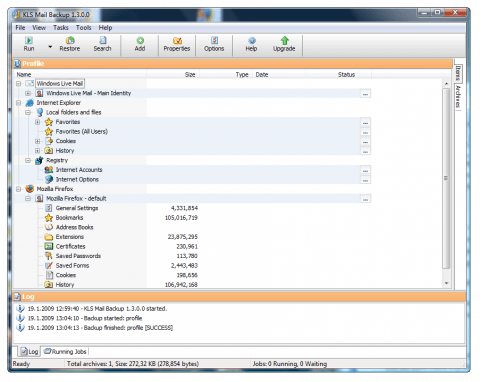This screenshot has width=480, height=382.
Task: Click the Add toolbar icon
Action: coord(140,41)
